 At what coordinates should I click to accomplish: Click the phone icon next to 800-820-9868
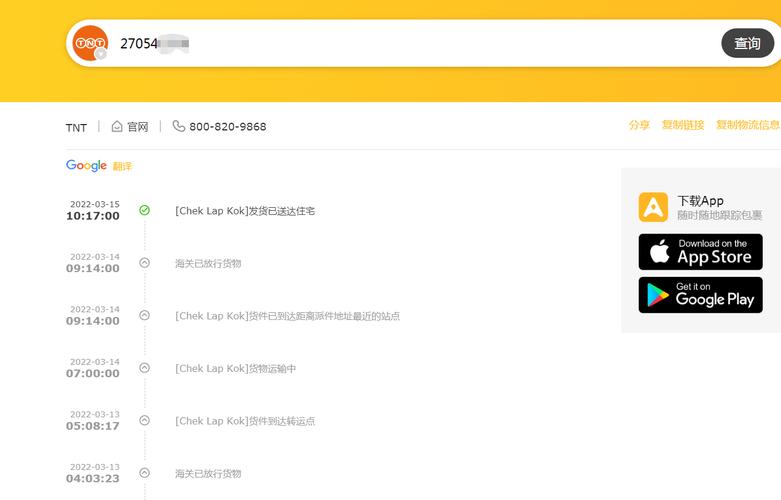click(178, 126)
